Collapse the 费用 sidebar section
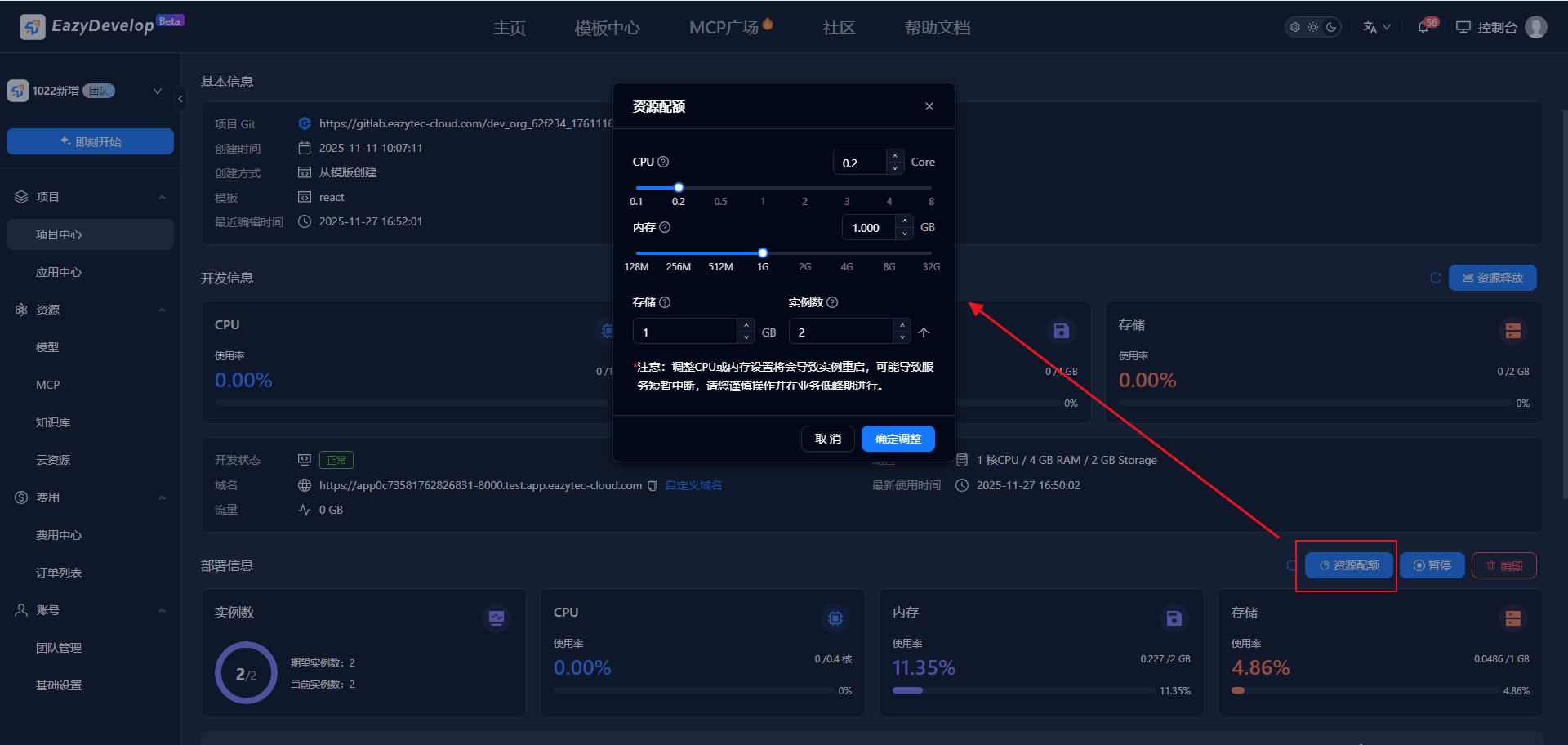Image resolution: width=1568 pixels, height=745 pixels. 162,497
